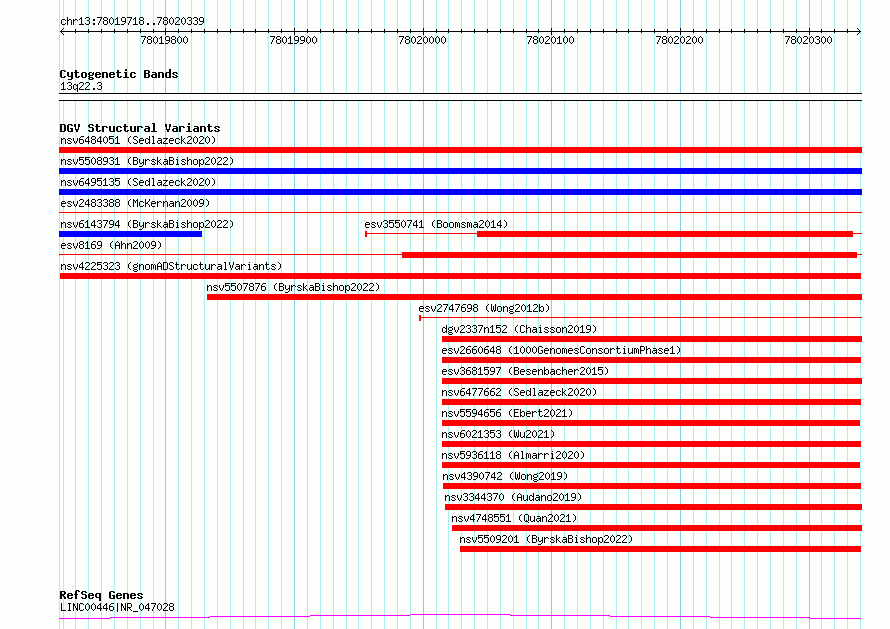Screen dimensions: 890x629
Task: Open variant nsv5507876 (ByrskaBishop2022)
Action: pyautogui.click(x=293, y=287)
